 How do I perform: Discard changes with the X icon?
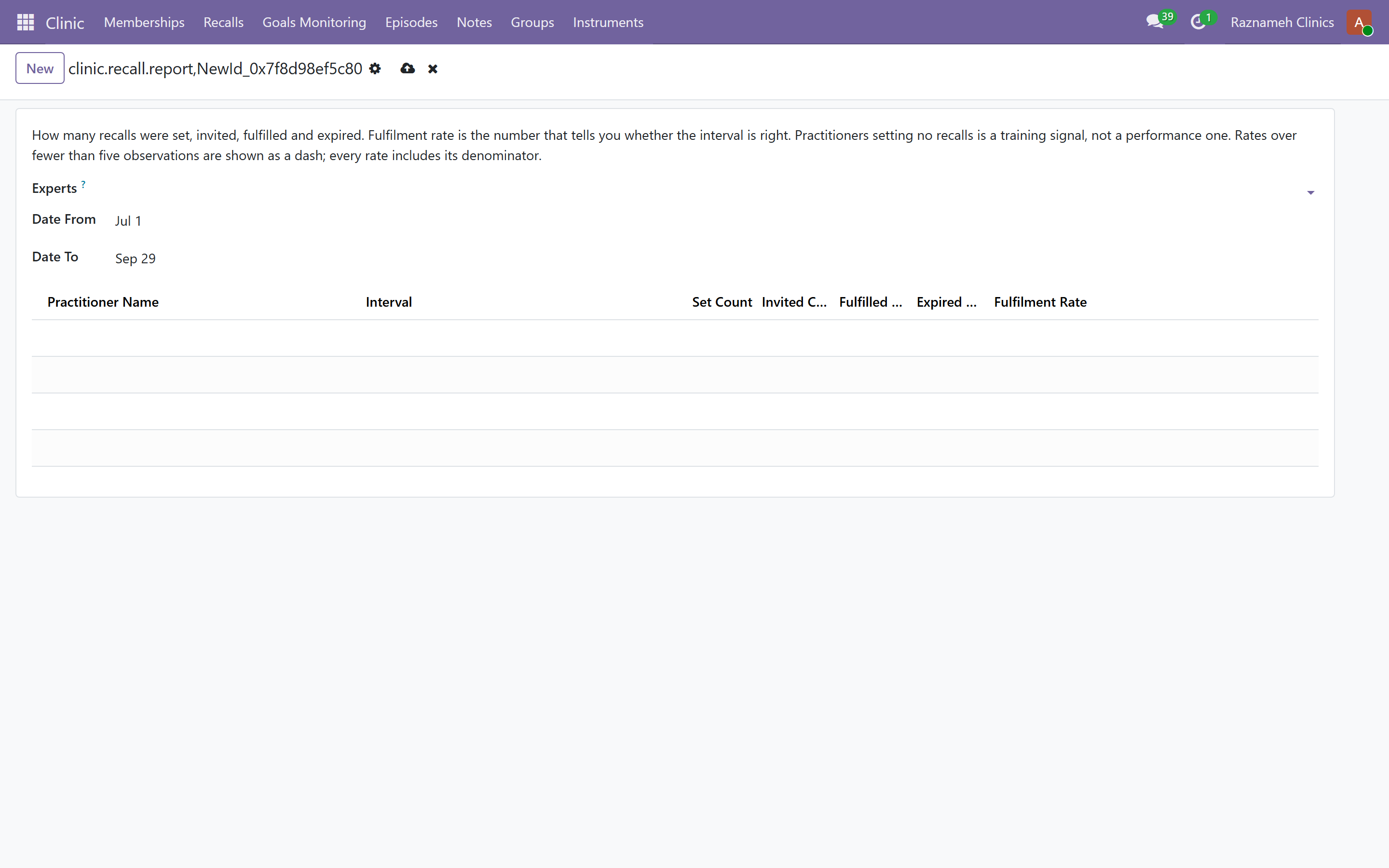[x=433, y=69]
